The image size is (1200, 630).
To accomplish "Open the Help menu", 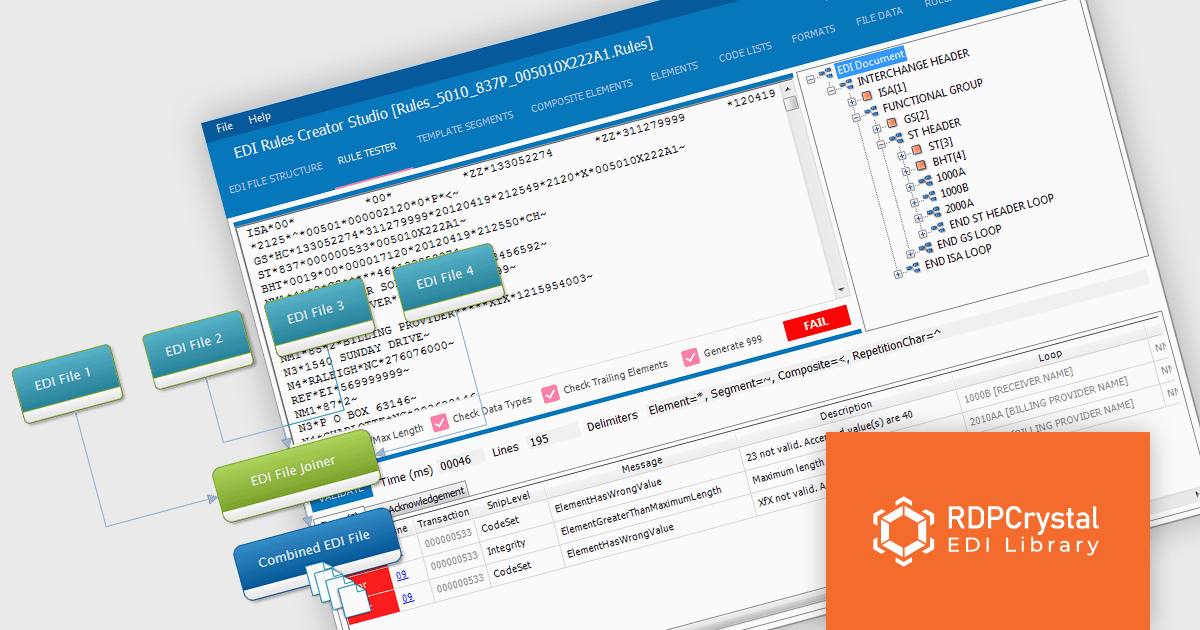I will pyautogui.click(x=259, y=118).
